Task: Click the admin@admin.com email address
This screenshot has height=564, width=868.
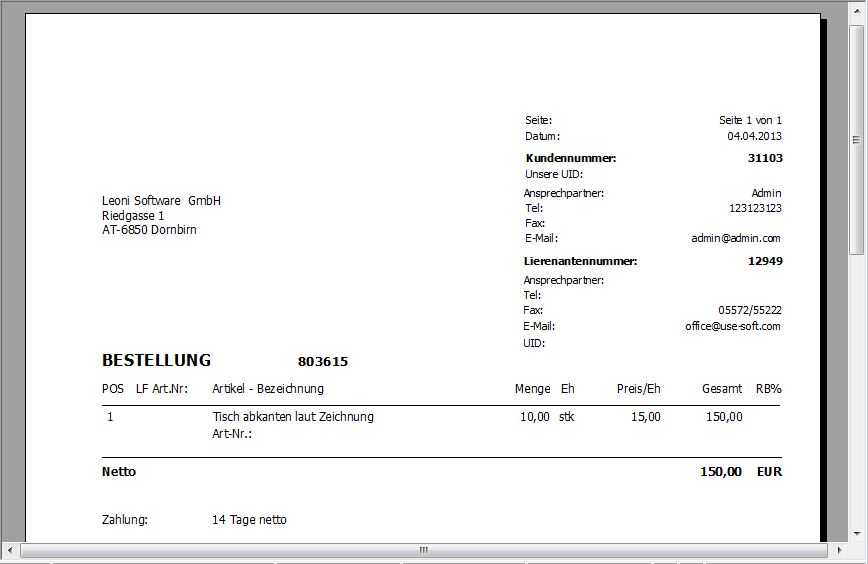Action: point(735,238)
